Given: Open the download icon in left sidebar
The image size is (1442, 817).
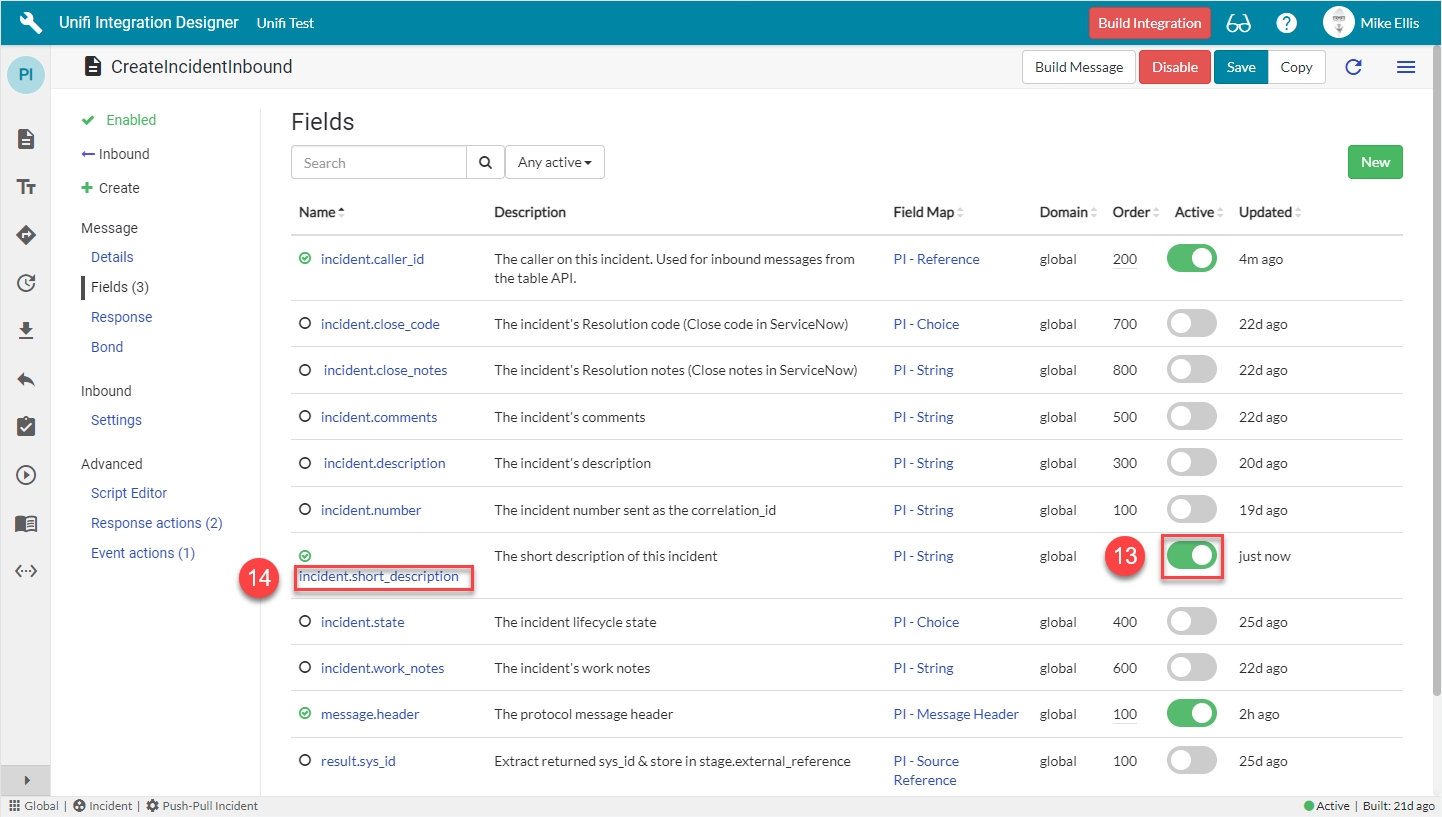Looking at the screenshot, I should [x=26, y=330].
